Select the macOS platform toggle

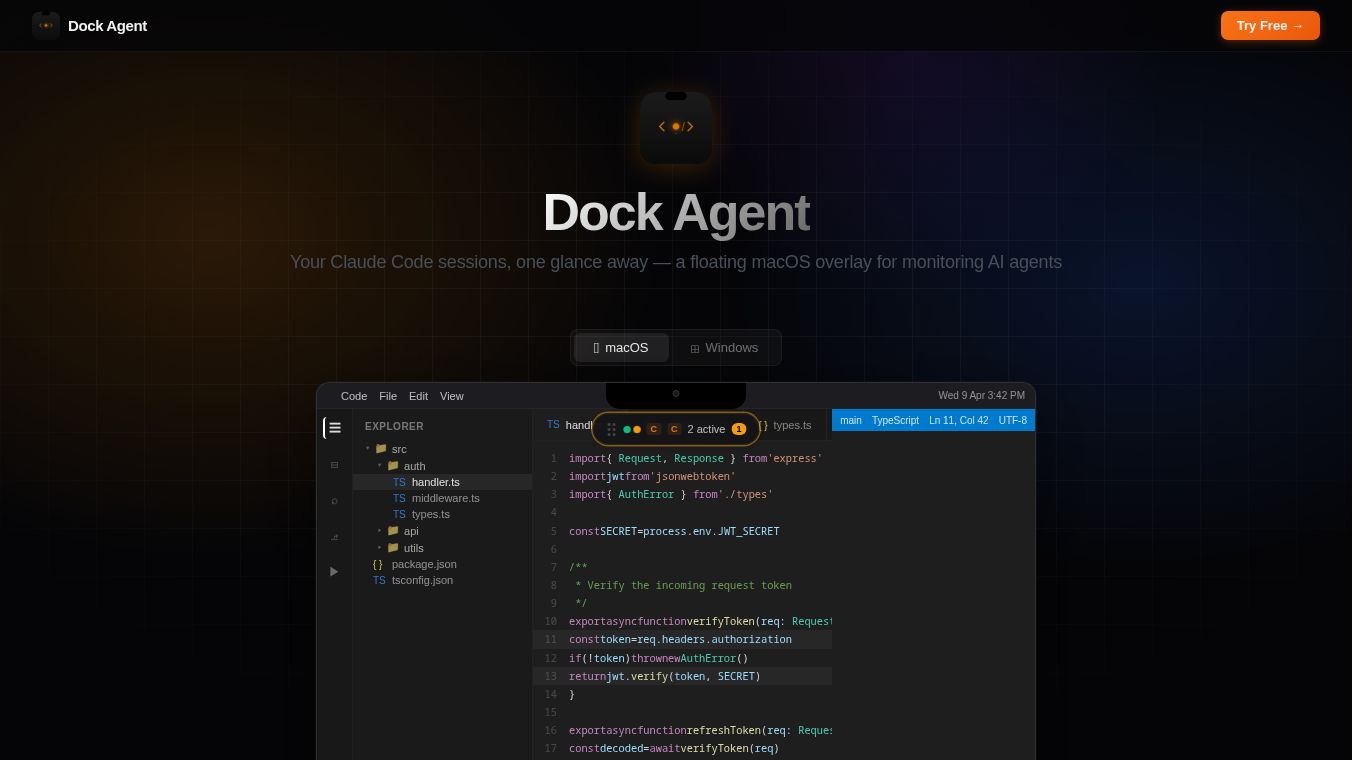(620, 347)
